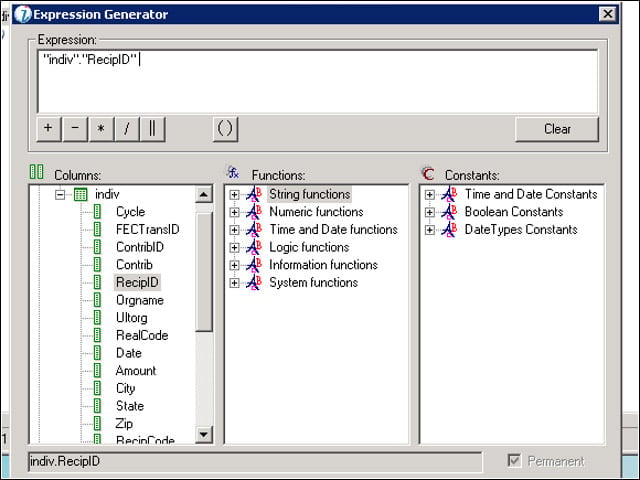640x480 pixels.
Task: Insert the concatenation double-bar operator
Action: coord(152,129)
